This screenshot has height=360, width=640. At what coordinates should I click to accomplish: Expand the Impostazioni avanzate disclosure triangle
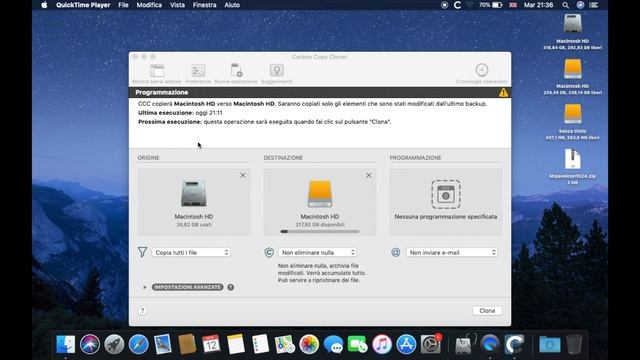pos(145,287)
